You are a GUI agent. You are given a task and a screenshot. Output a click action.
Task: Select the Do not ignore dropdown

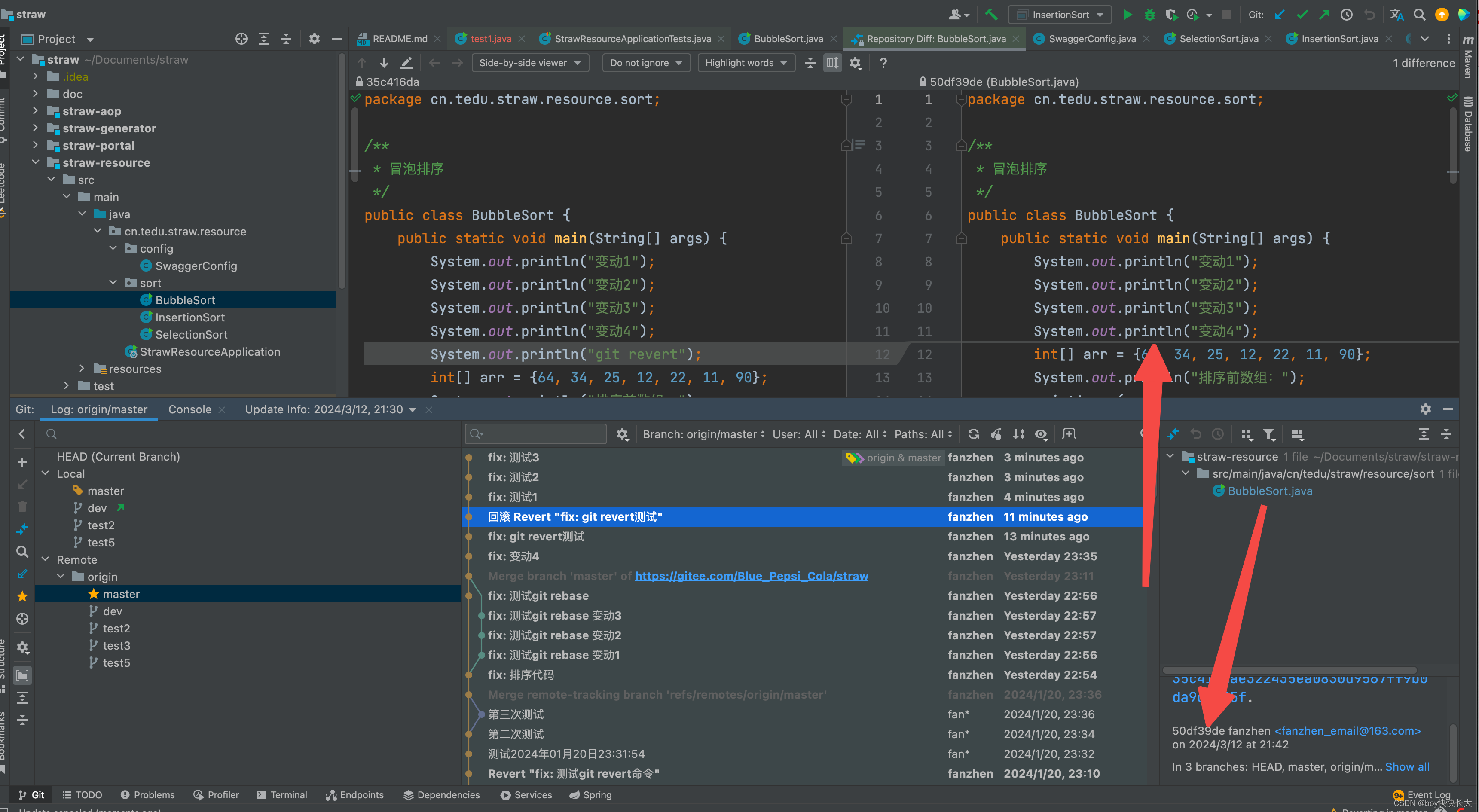pyautogui.click(x=644, y=63)
